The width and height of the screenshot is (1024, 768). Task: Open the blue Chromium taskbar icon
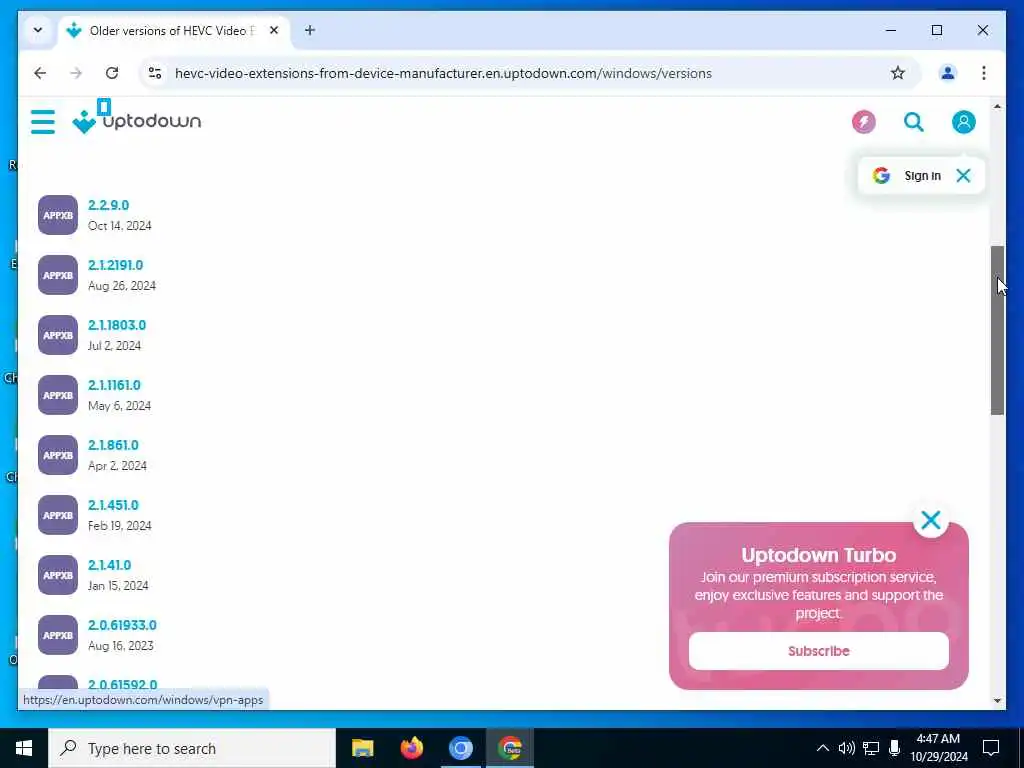point(460,748)
